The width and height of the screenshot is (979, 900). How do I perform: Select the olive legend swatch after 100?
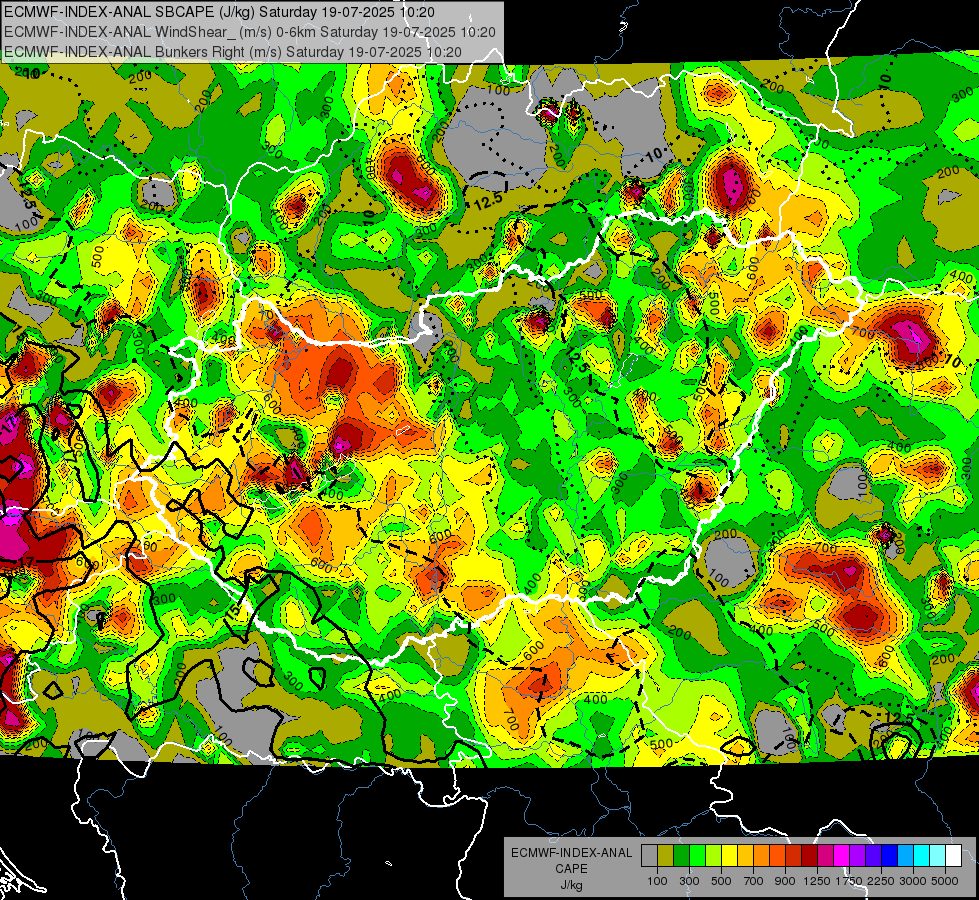(x=666, y=856)
